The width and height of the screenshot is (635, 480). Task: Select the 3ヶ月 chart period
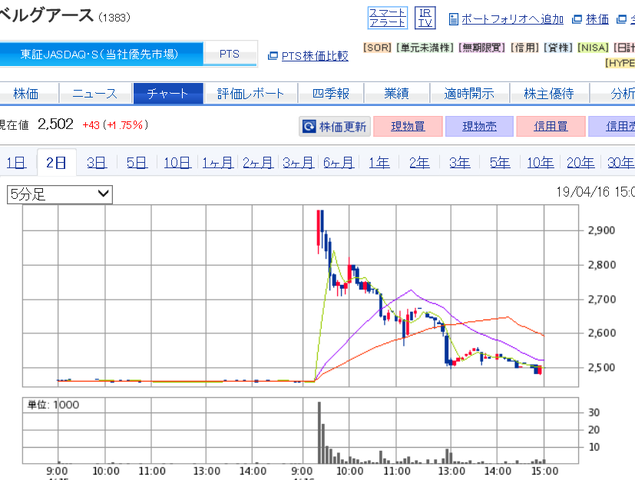click(x=298, y=163)
